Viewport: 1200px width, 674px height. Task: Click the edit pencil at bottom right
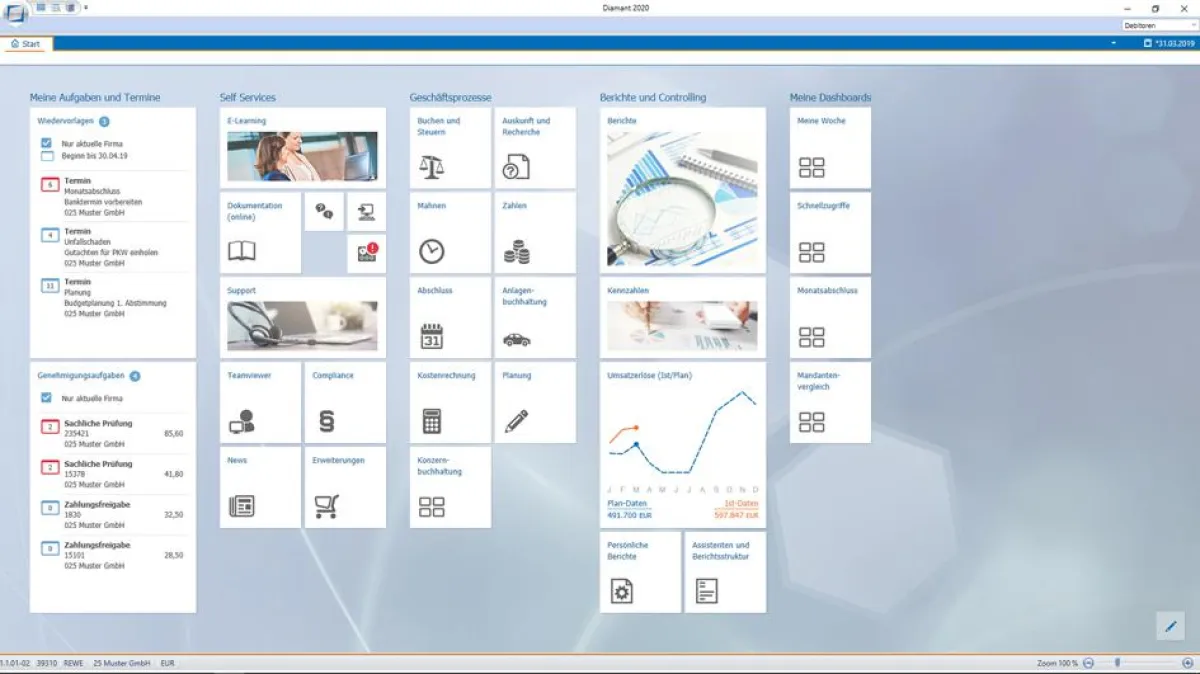pos(1170,626)
